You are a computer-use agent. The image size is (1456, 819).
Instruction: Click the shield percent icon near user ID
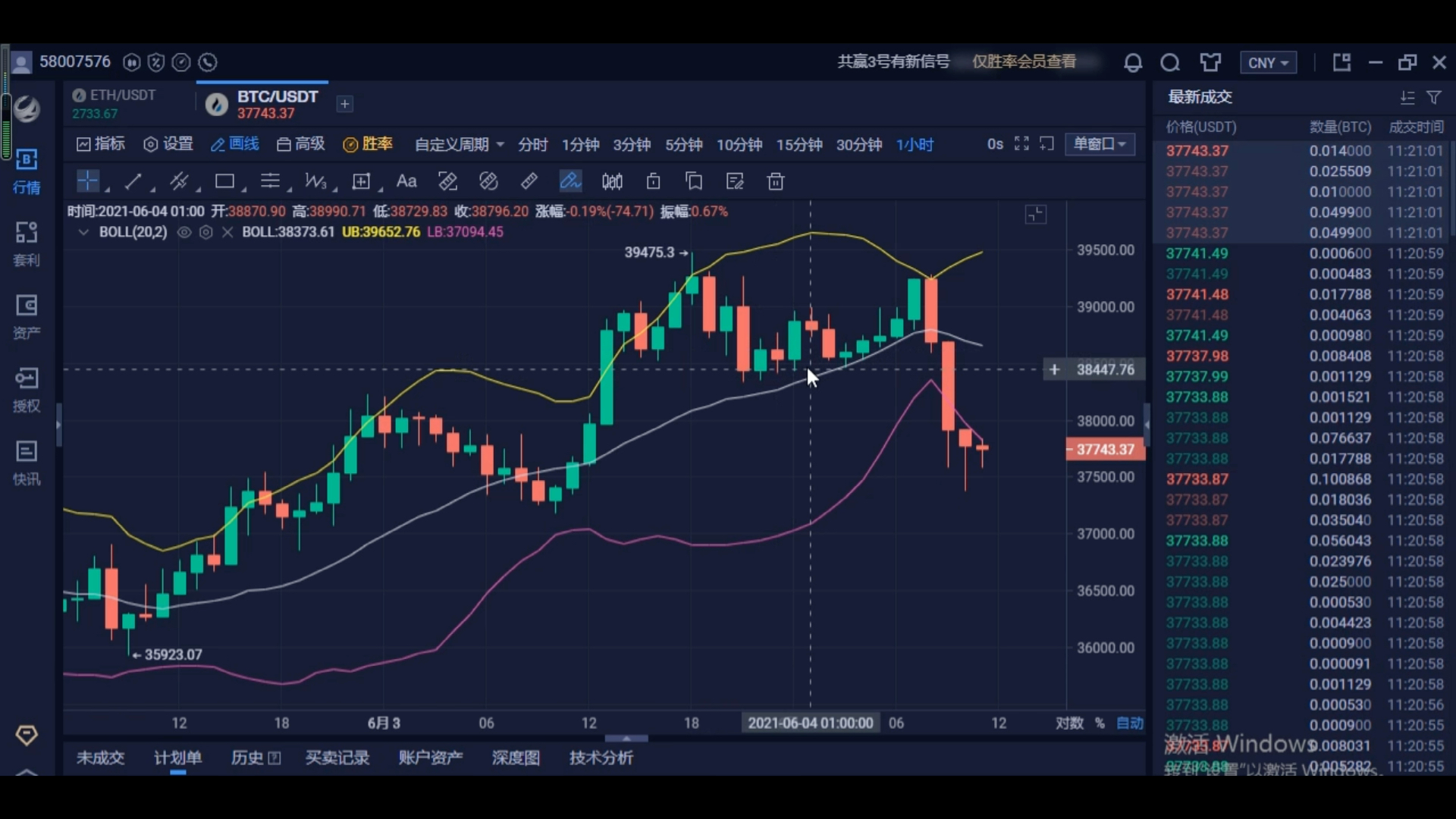click(x=156, y=62)
